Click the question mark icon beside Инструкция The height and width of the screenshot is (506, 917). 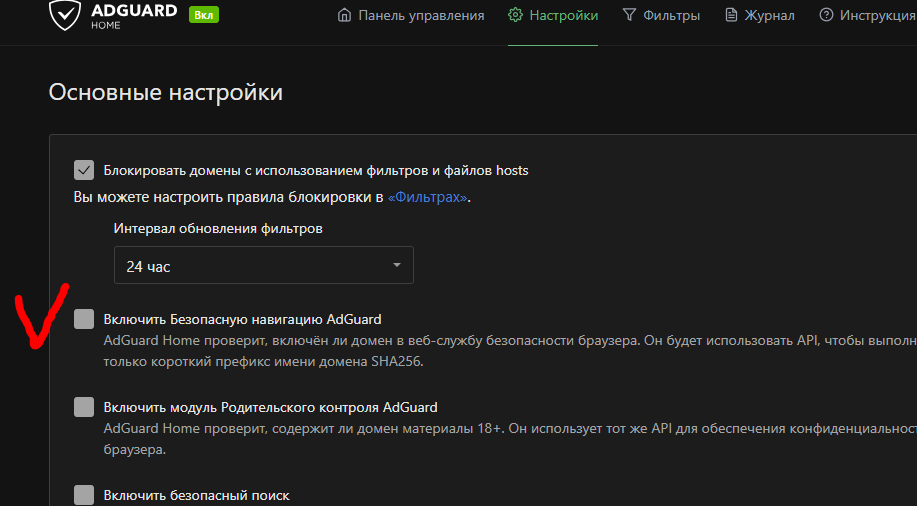(826, 15)
